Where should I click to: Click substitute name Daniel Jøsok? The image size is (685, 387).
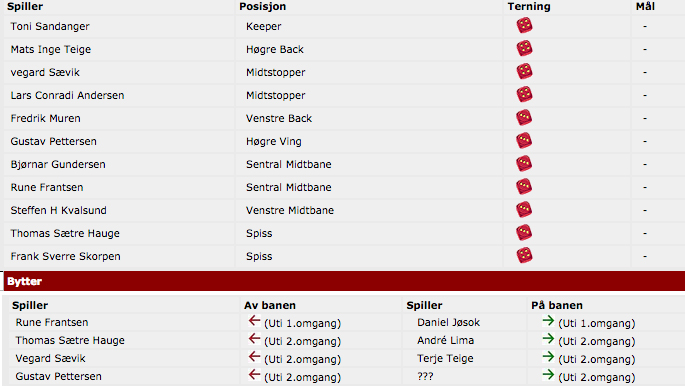pos(448,322)
